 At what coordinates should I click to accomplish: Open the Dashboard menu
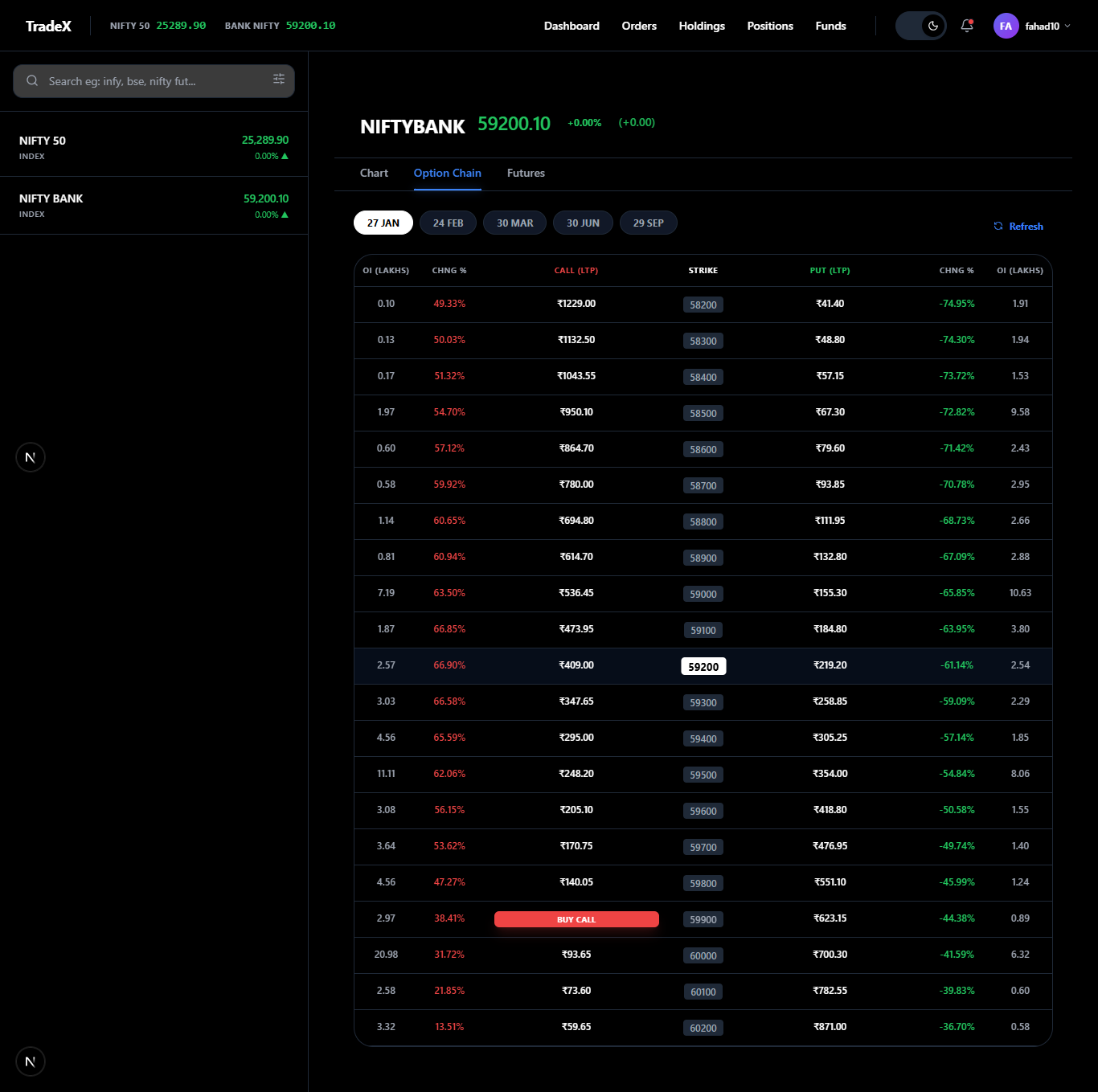pos(572,26)
